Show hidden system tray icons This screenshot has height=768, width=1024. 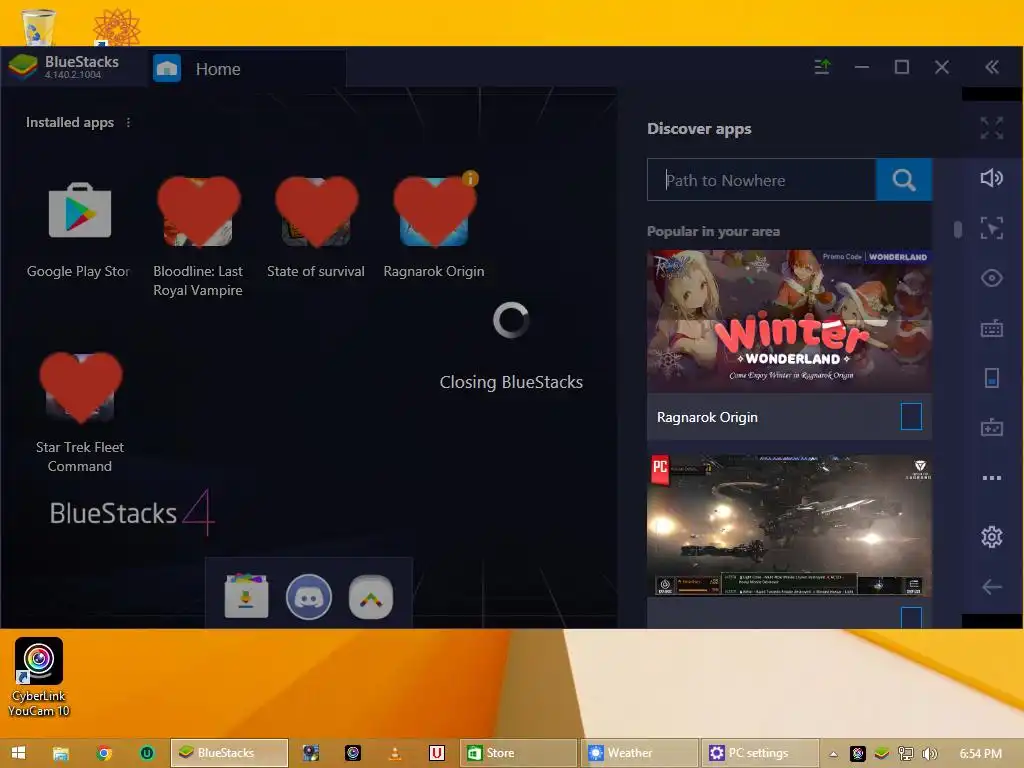pyautogui.click(x=833, y=754)
